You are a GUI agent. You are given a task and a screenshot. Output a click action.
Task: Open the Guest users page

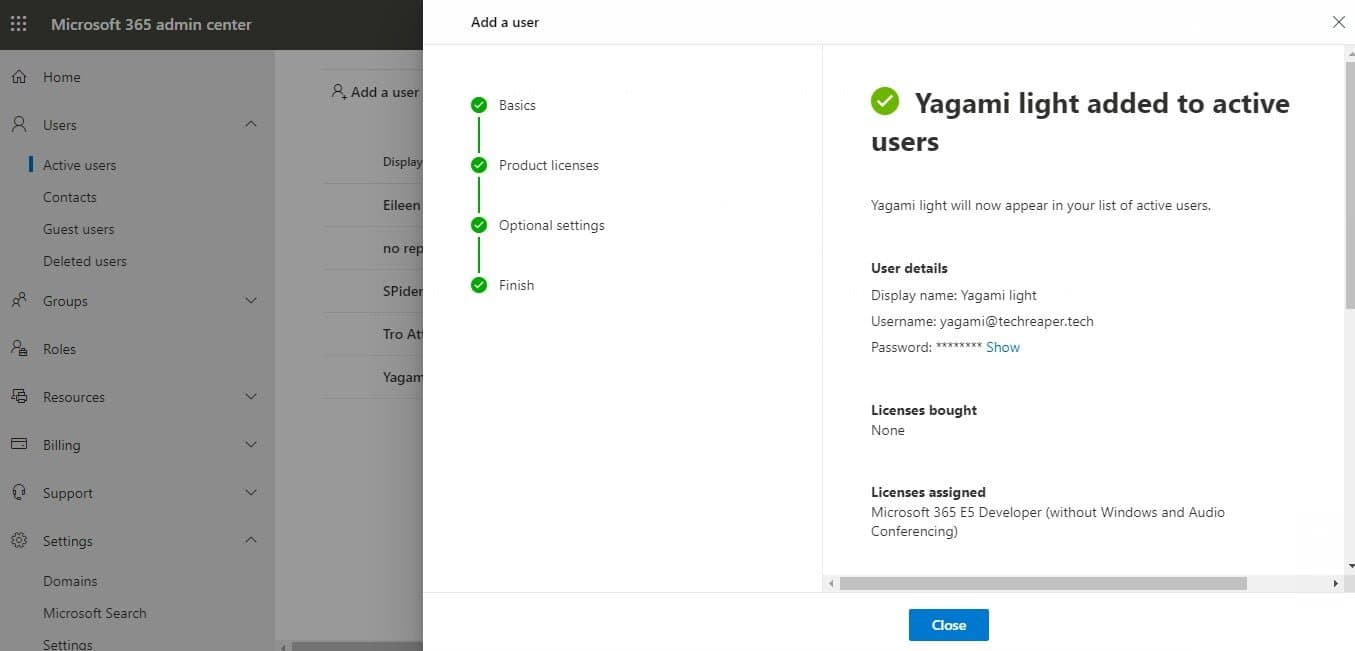point(78,229)
